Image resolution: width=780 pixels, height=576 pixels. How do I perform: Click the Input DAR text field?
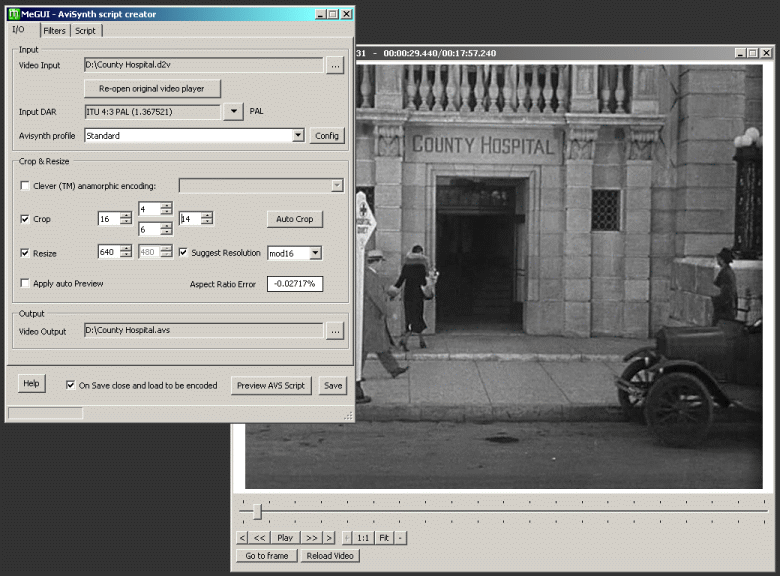point(152,112)
